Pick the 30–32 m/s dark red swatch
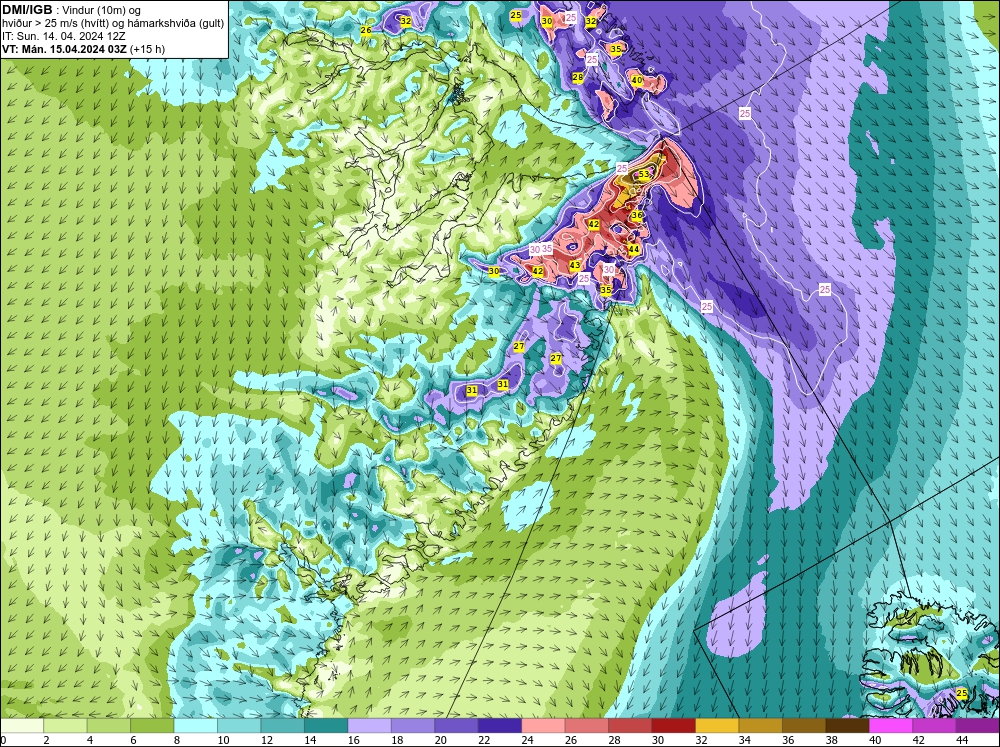The width and height of the screenshot is (1000, 747). (x=673, y=725)
